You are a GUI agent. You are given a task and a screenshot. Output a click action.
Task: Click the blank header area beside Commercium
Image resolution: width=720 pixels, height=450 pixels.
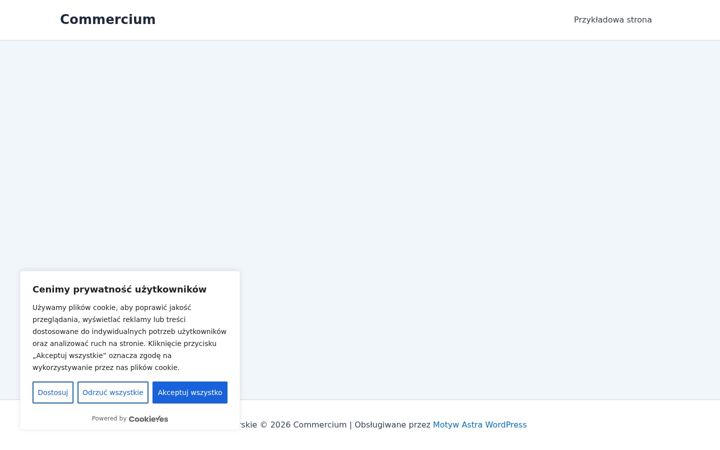click(363, 20)
